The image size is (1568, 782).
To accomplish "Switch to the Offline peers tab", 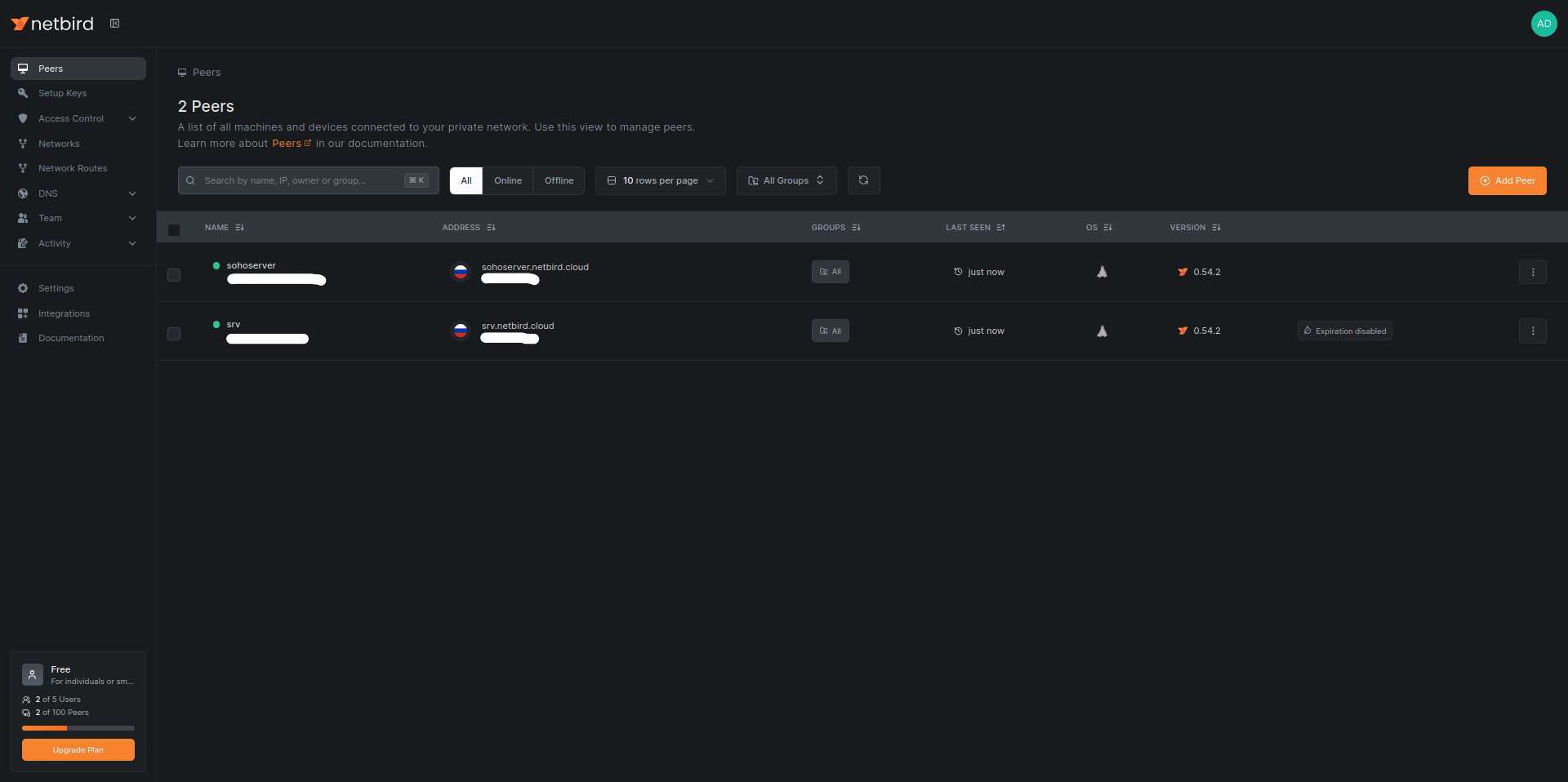I will point(559,180).
